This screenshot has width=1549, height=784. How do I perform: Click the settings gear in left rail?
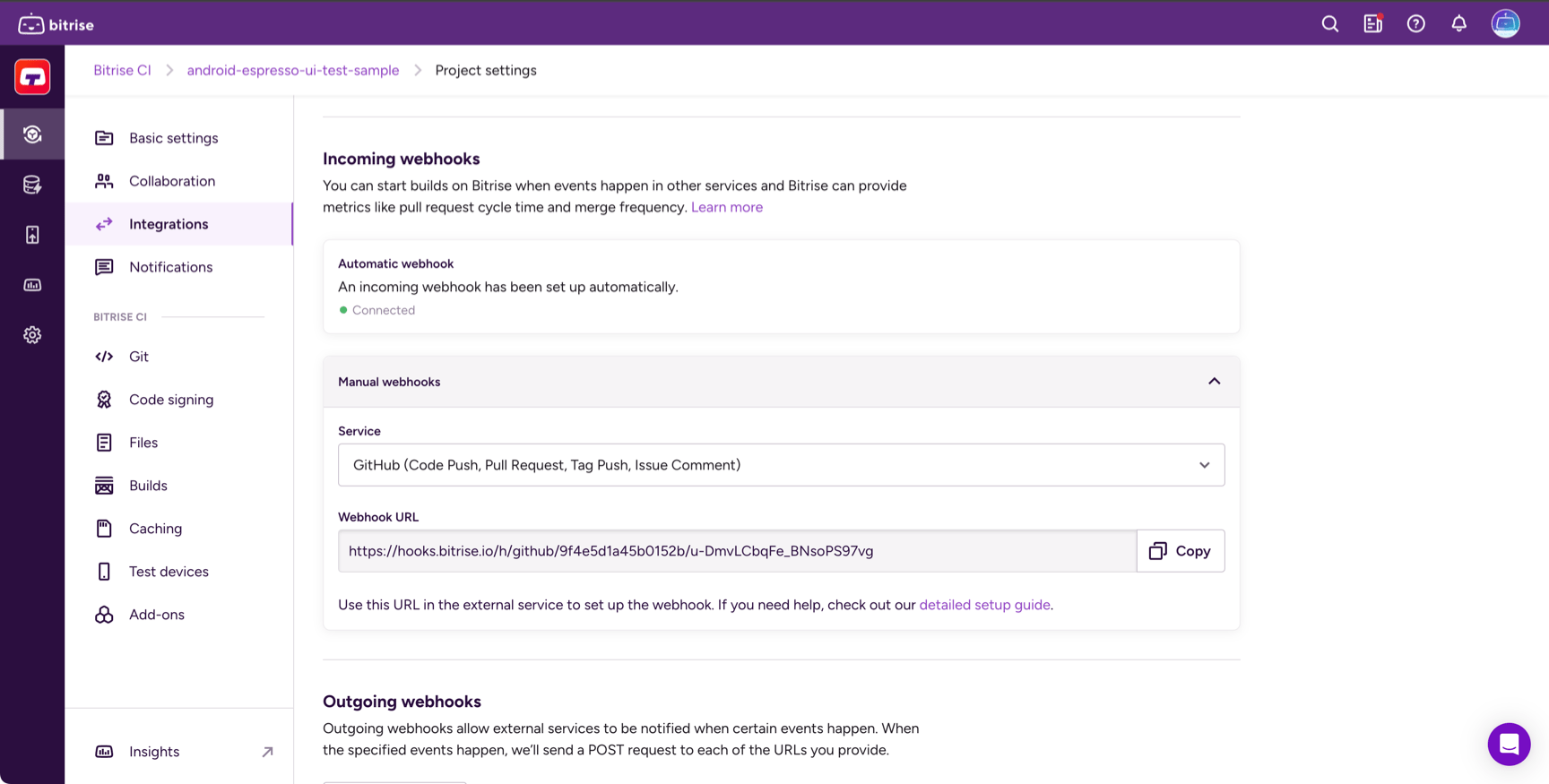pyautogui.click(x=32, y=335)
